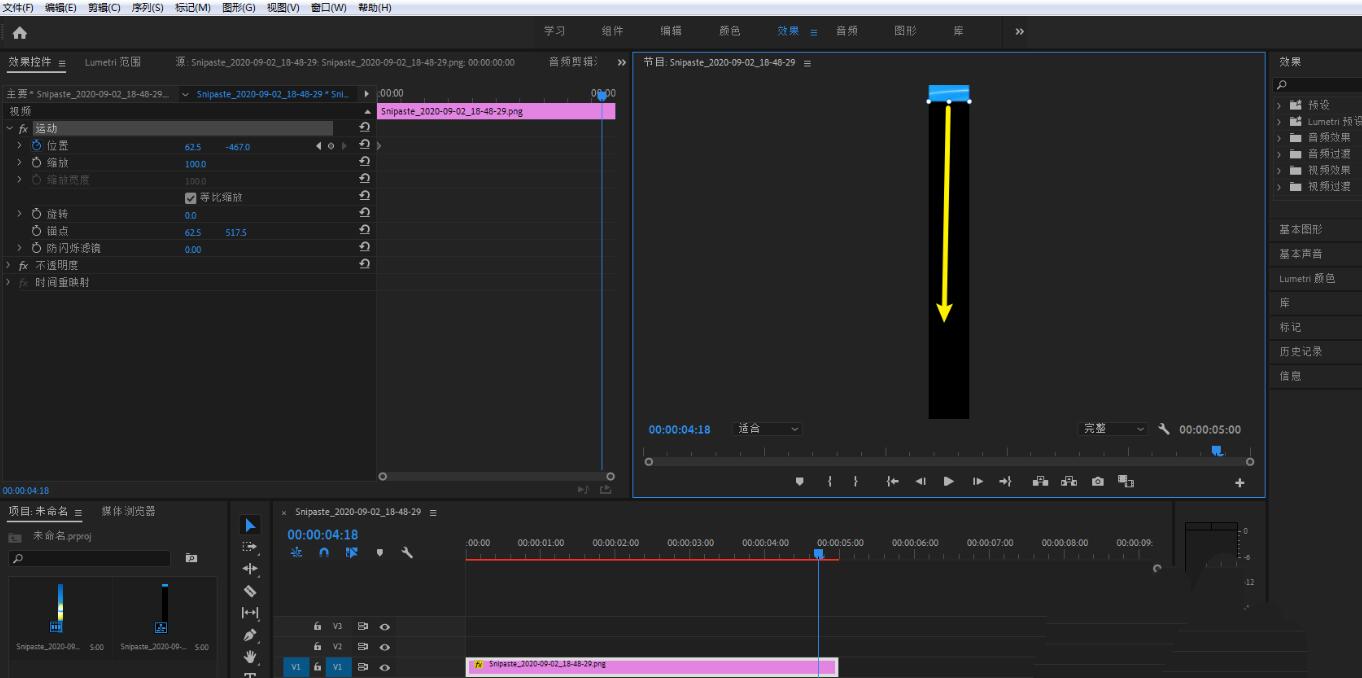Click Mark In button in Program Monitor

point(830,481)
